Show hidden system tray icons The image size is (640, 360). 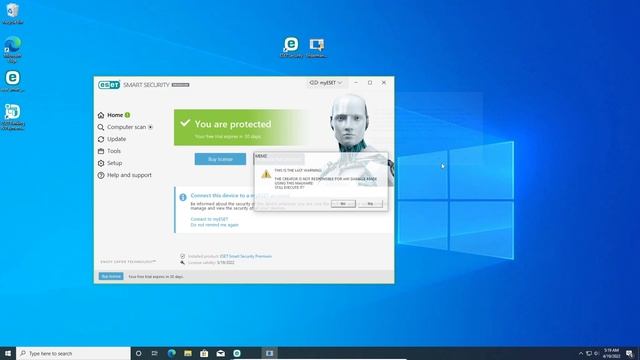[581, 353]
